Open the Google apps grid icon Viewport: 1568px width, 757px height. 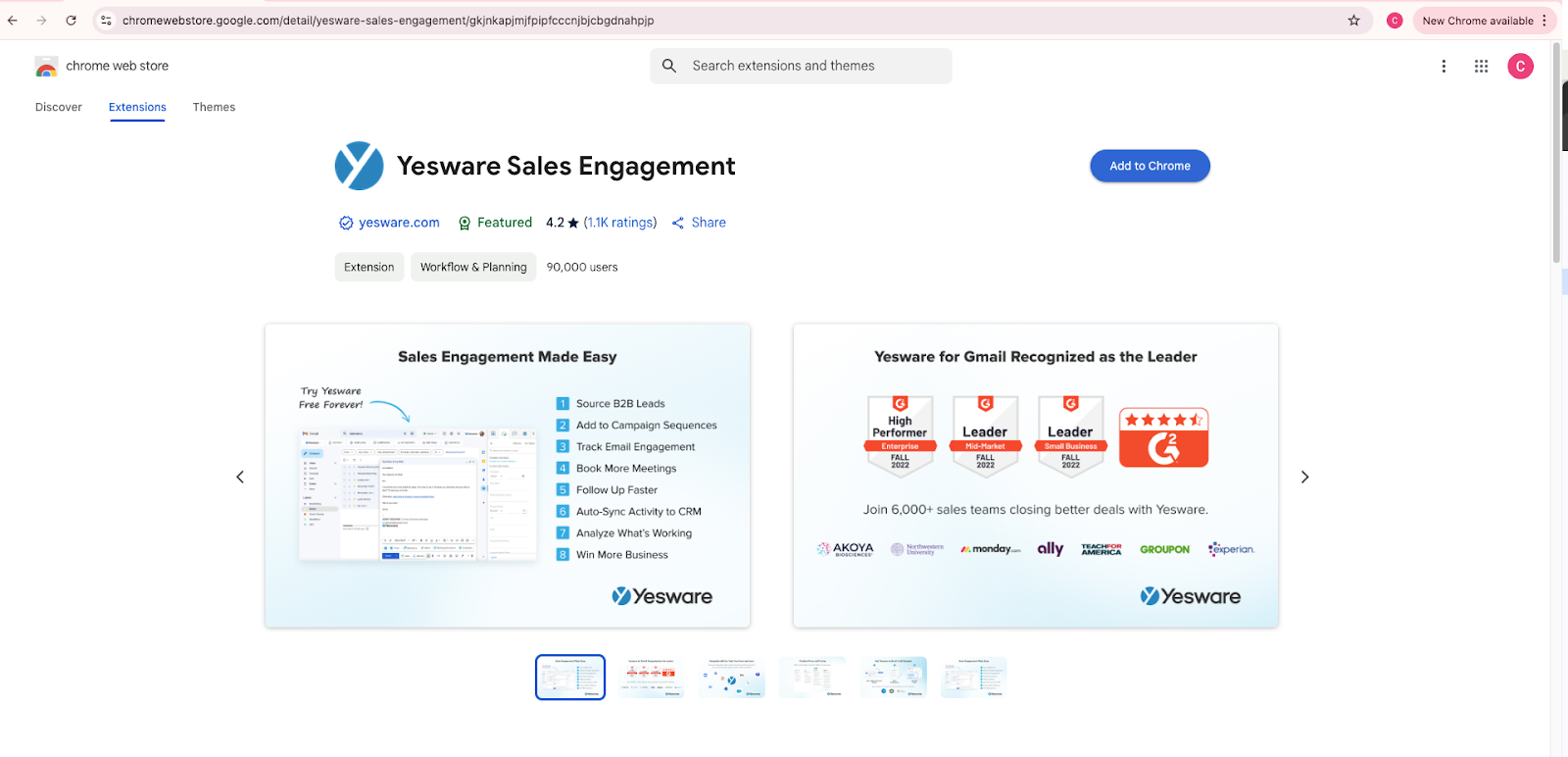pos(1481,66)
